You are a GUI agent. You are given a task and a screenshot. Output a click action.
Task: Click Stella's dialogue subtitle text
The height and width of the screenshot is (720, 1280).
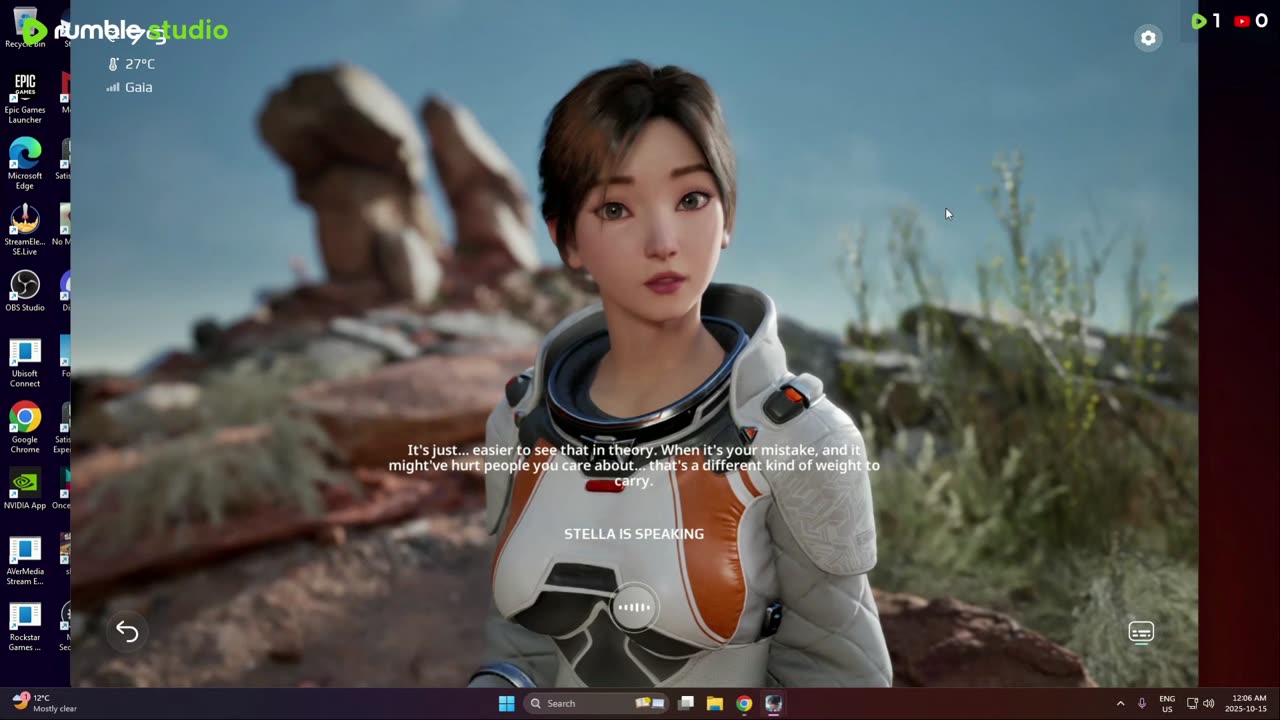tap(634, 465)
